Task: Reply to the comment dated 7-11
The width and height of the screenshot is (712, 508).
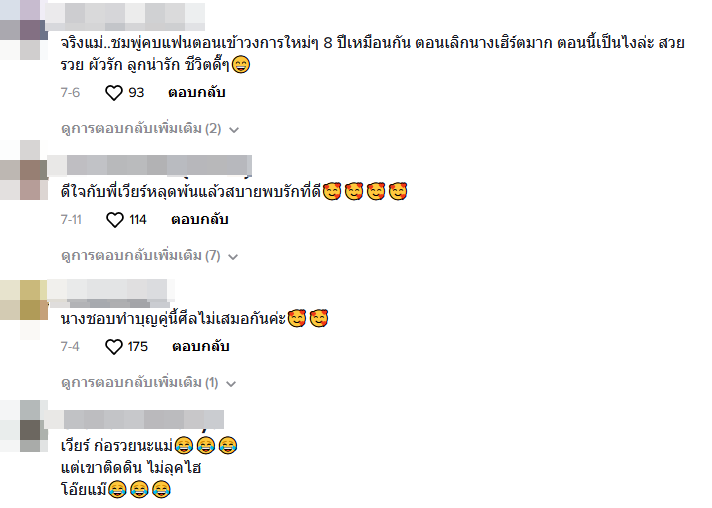Action: [x=199, y=219]
